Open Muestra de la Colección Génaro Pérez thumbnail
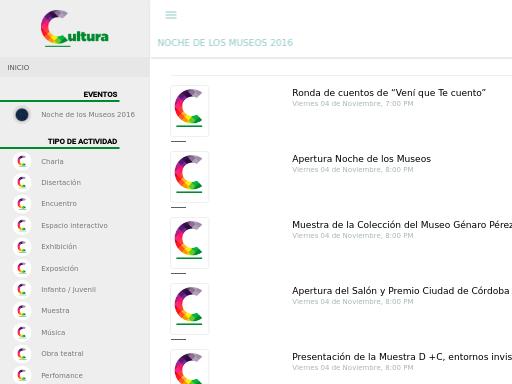 190,243
